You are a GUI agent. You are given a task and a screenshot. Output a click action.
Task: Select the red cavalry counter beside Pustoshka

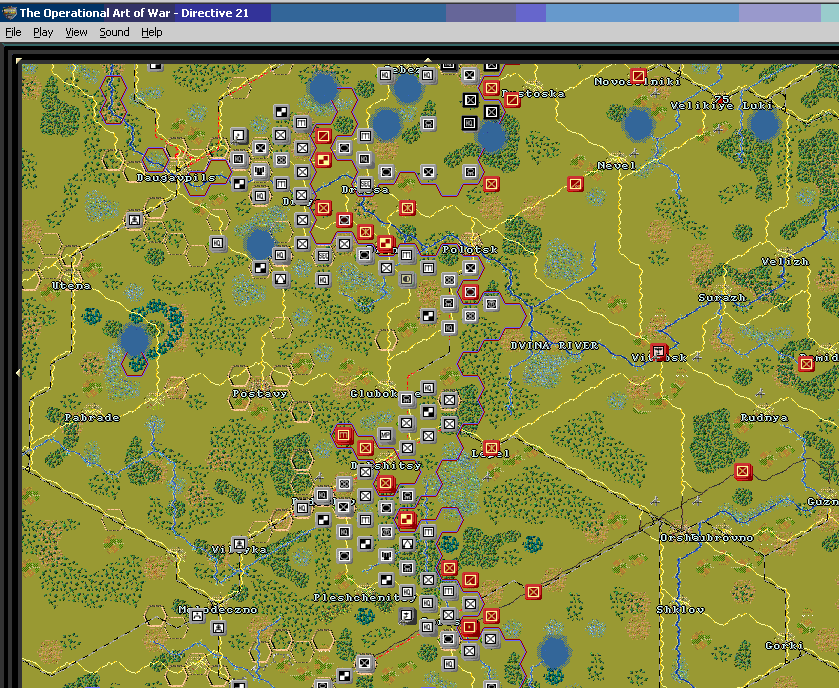click(x=512, y=100)
